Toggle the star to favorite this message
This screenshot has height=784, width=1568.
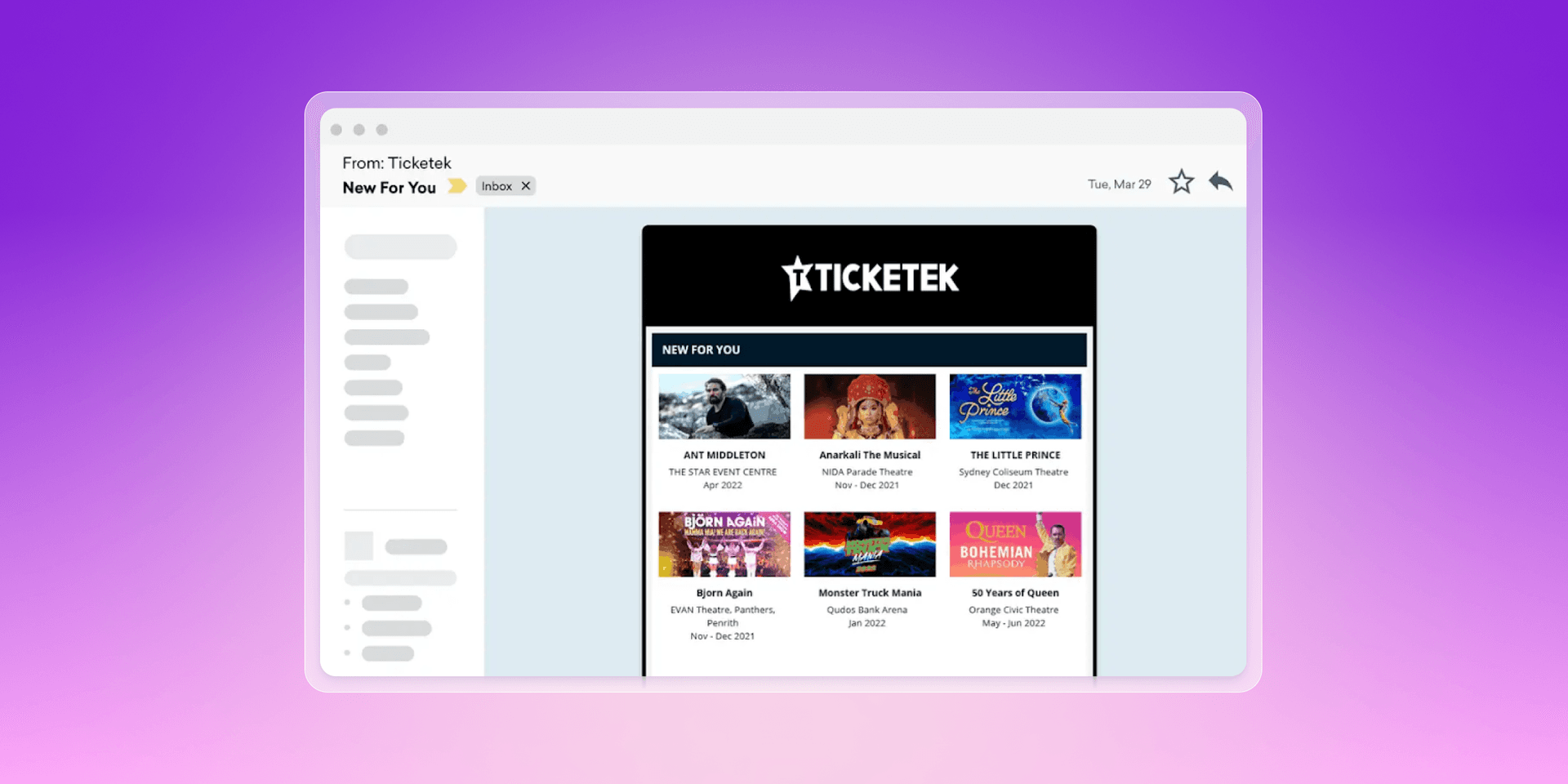tap(1181, 181)
